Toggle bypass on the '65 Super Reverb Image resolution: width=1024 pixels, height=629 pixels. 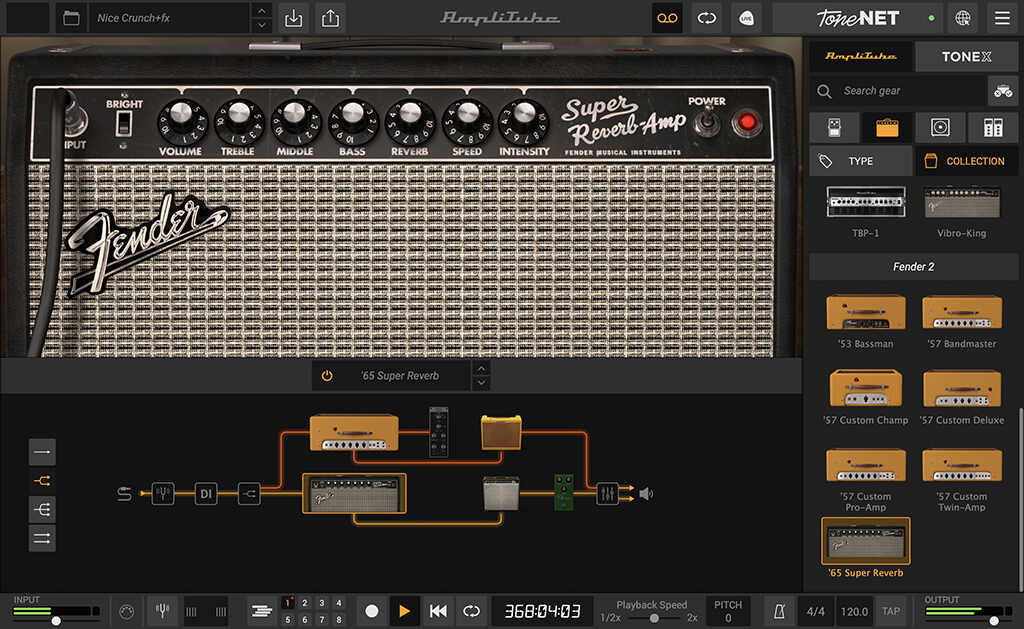pyautogui.click(x=329, y=376)
